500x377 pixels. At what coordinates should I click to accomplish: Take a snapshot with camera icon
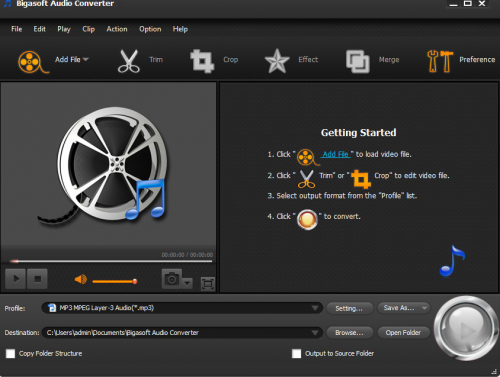click(x=172, y=279)
